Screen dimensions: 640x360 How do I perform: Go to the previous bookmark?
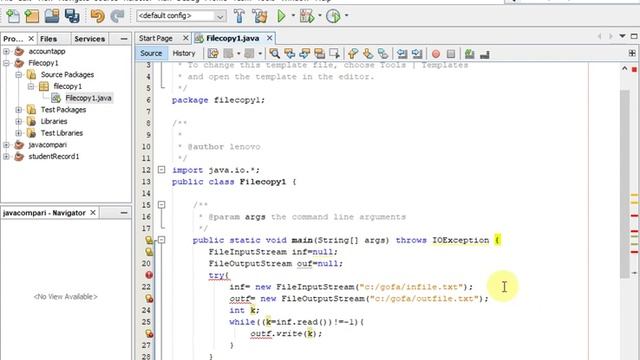pyautogui.click(x=353, y=53)
